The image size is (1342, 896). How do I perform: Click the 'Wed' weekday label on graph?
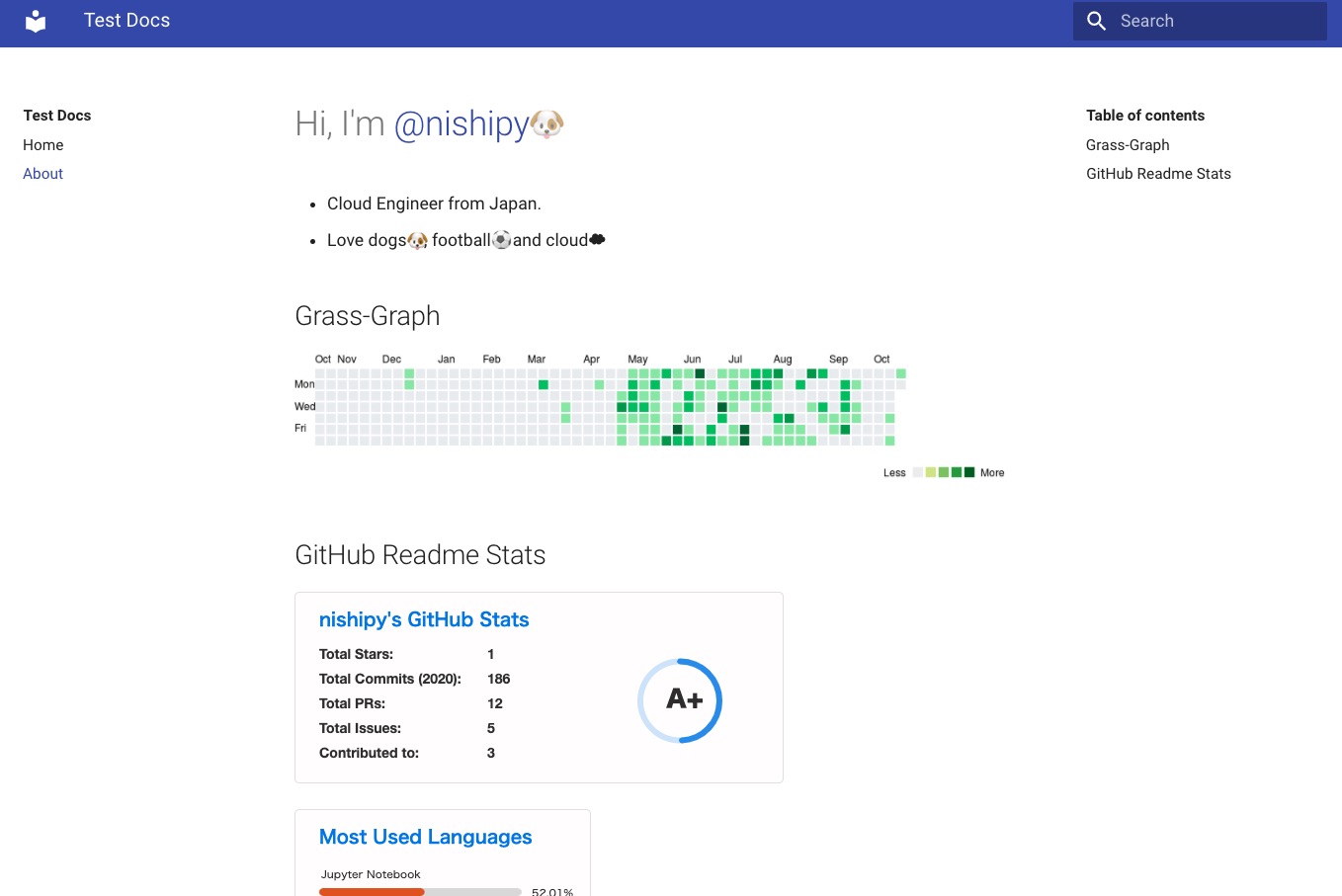point(304,406)
